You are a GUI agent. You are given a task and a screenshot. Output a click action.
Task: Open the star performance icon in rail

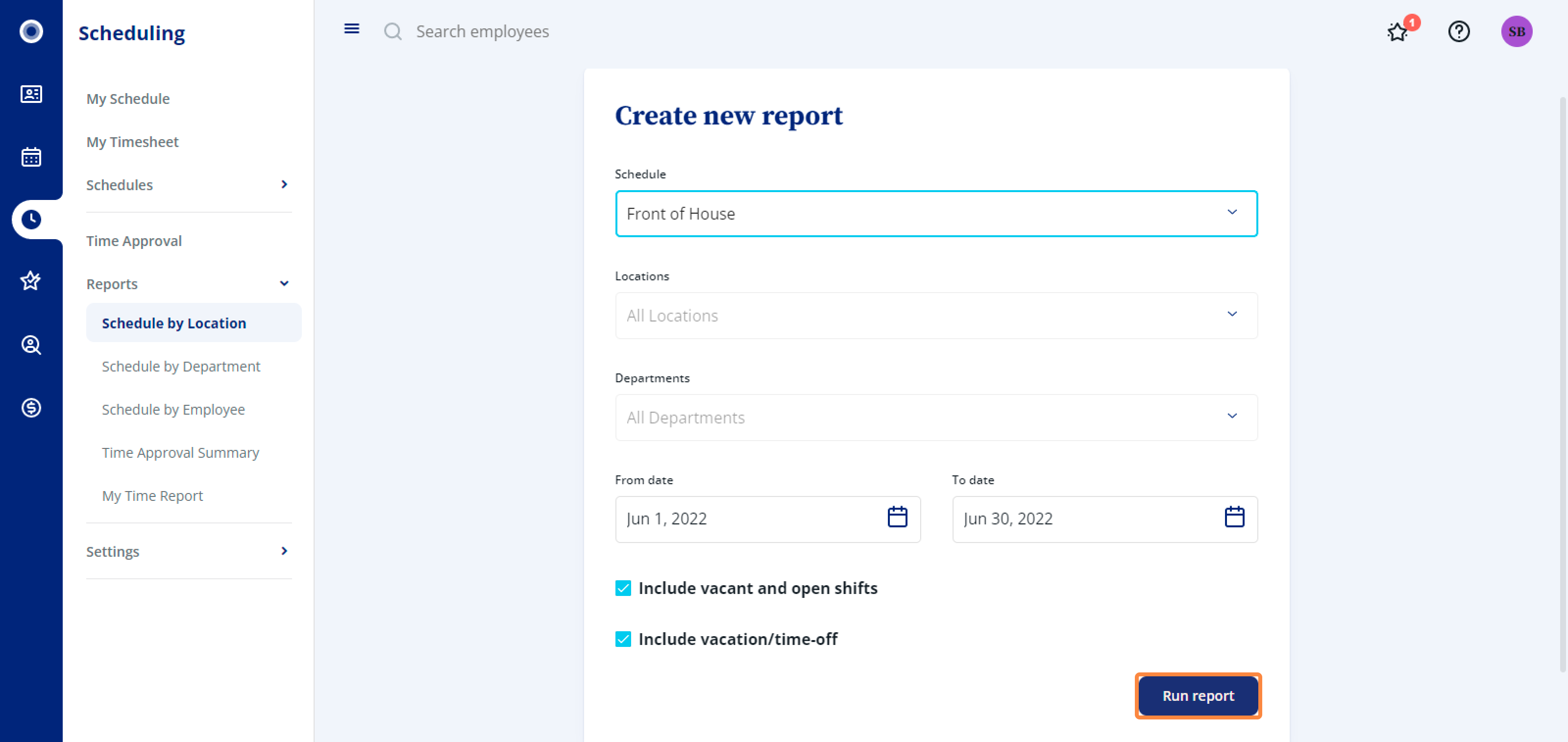tap(31, 281)
